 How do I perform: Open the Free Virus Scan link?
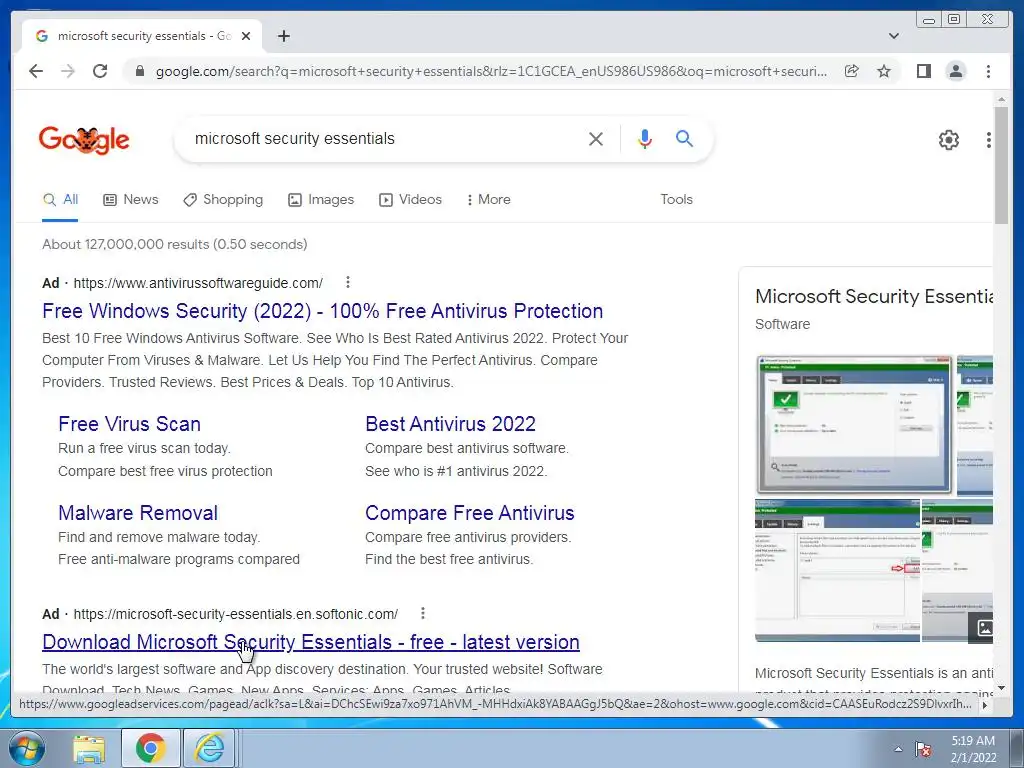129,424
